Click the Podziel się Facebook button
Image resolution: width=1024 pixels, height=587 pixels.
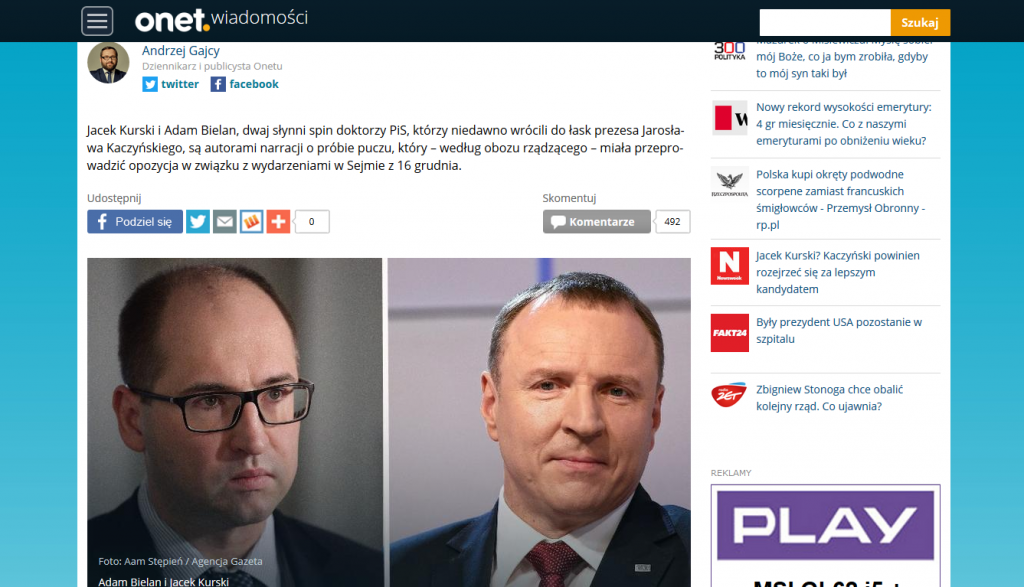tap(135, 222)
